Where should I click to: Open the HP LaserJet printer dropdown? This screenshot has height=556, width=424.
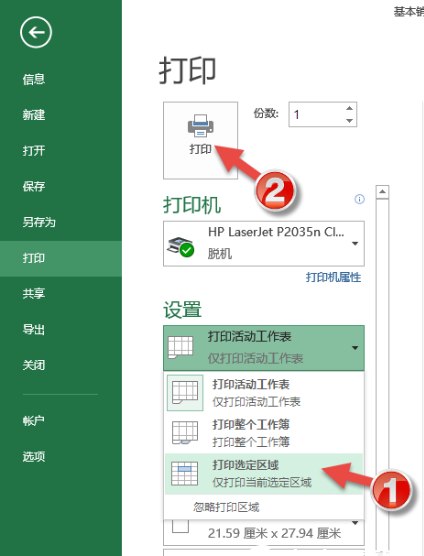pyautogui.click(x=264, y=244)
